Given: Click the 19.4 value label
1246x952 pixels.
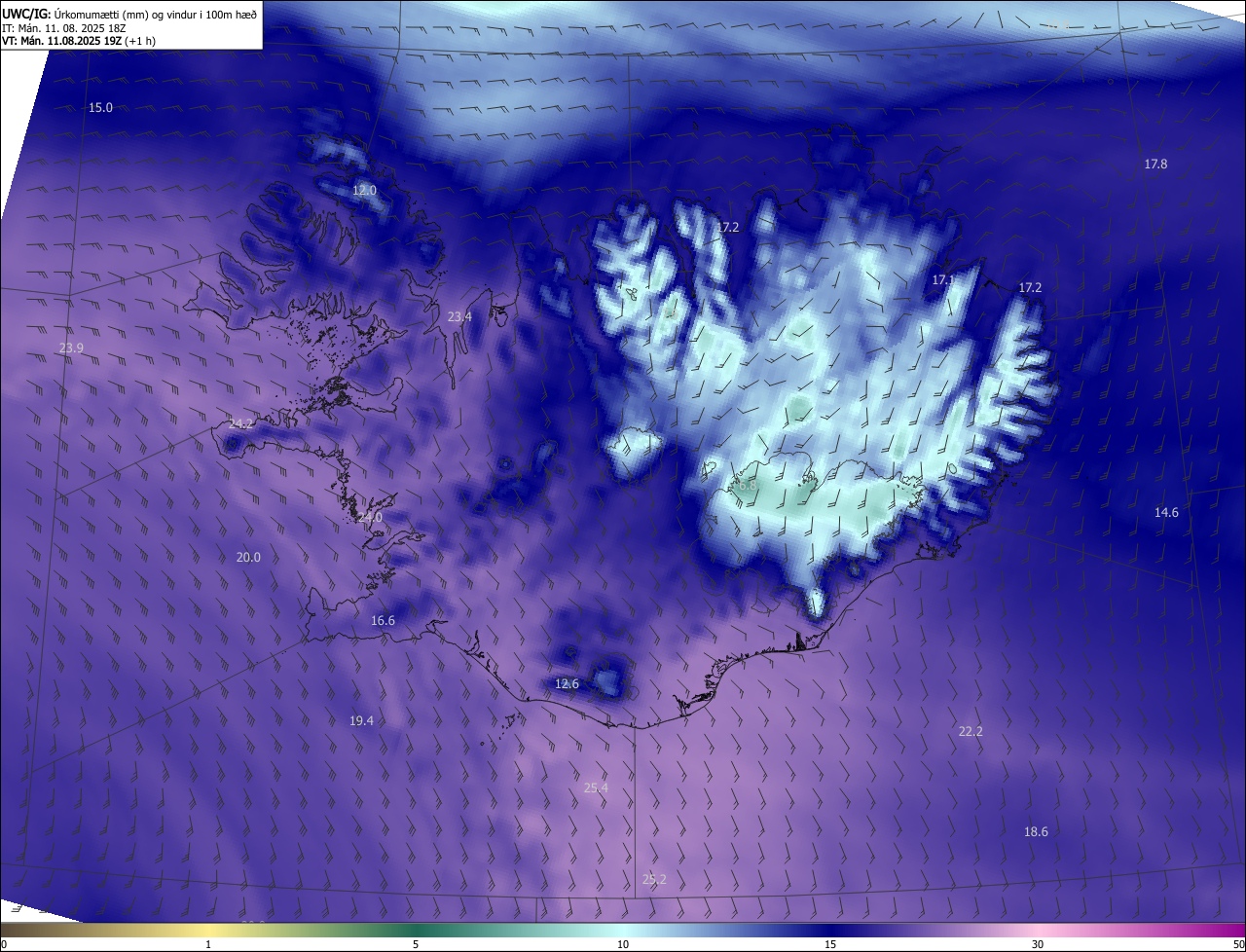Looking at the screenshot, I should tap(361, 720).
